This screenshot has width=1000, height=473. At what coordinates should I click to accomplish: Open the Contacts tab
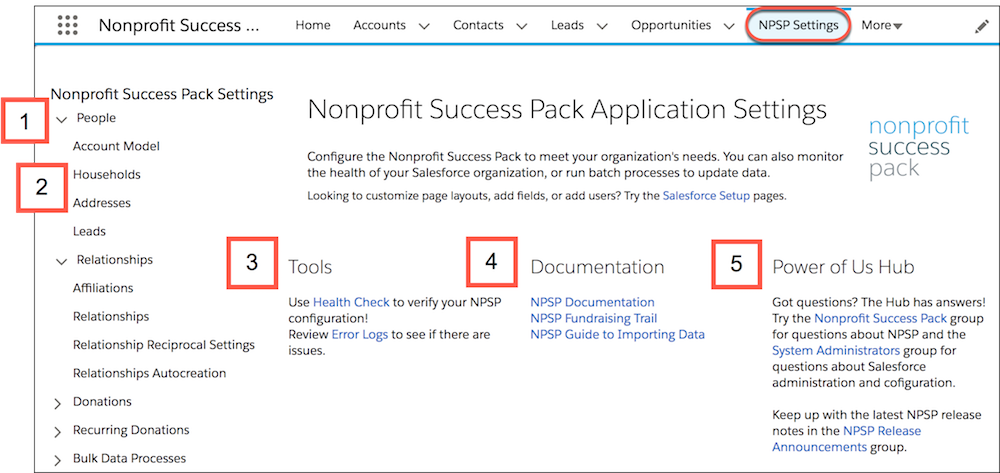pos(478,25)
